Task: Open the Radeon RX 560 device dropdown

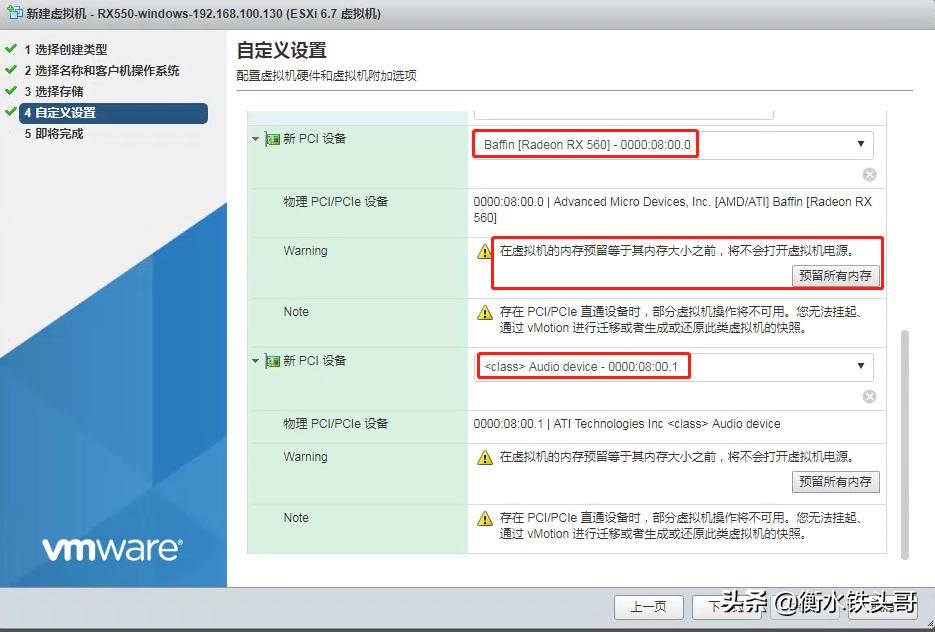Action: point(861,144)
